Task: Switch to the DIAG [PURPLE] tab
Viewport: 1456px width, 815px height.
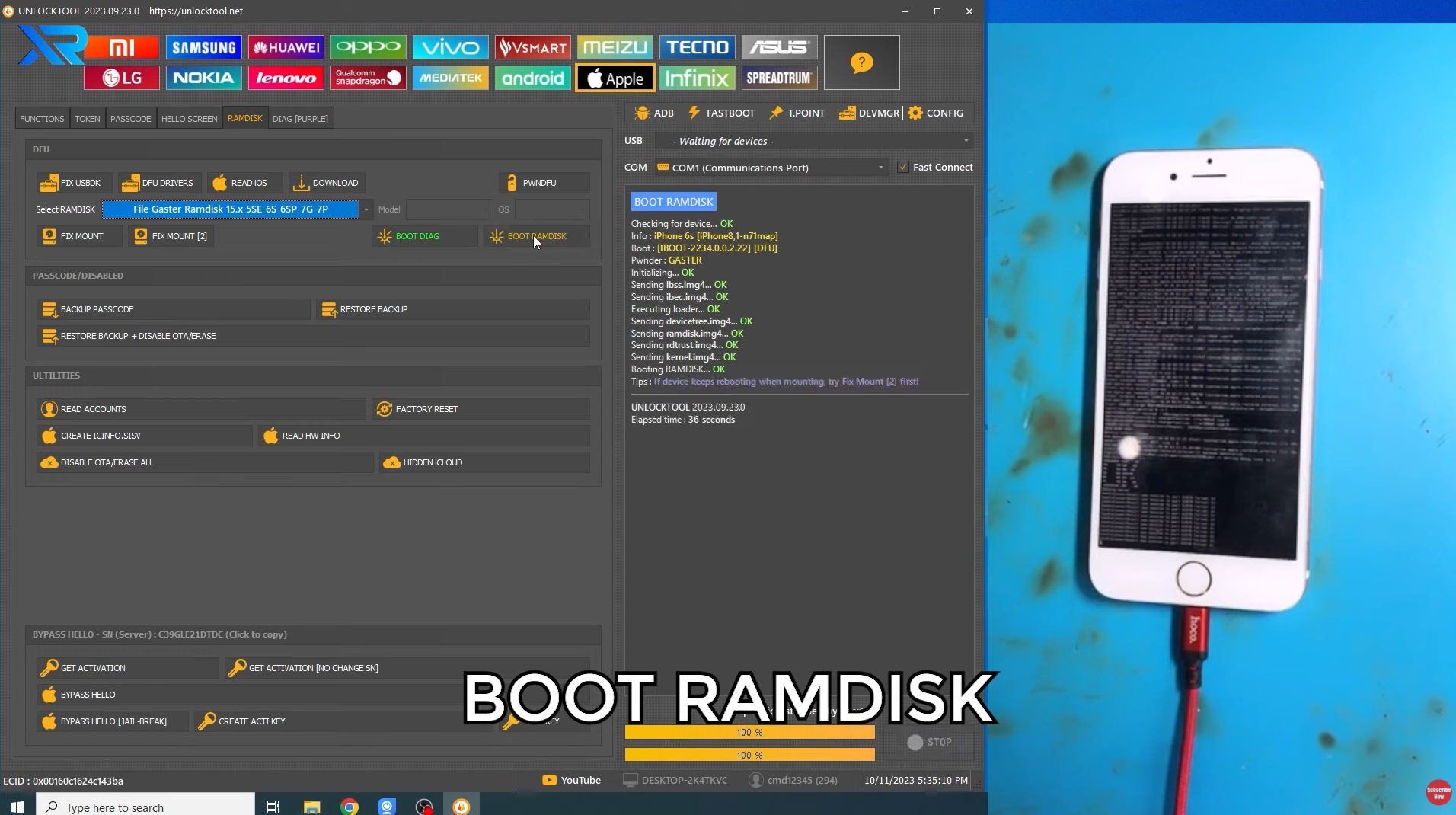Action: pos(300,118)
